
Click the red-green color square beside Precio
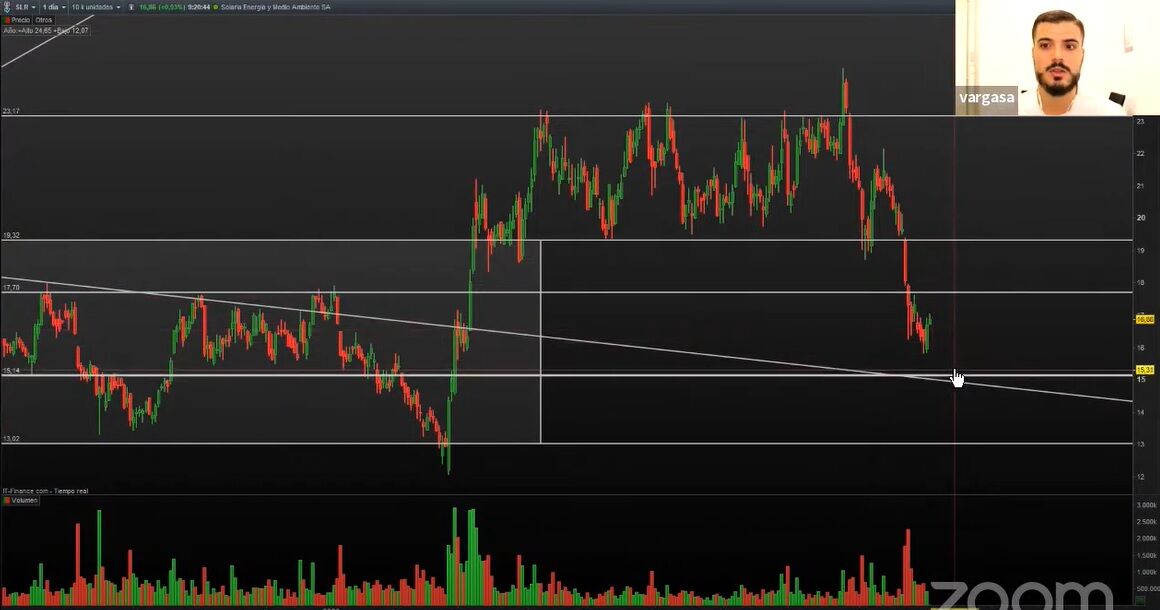(x=7, y=20)
